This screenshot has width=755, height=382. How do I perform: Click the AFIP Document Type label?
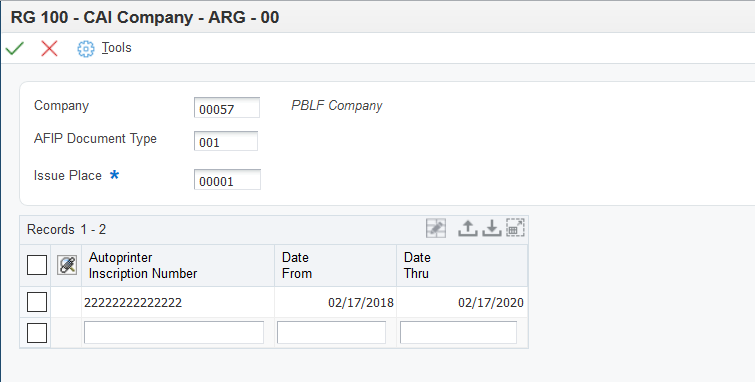95,139
